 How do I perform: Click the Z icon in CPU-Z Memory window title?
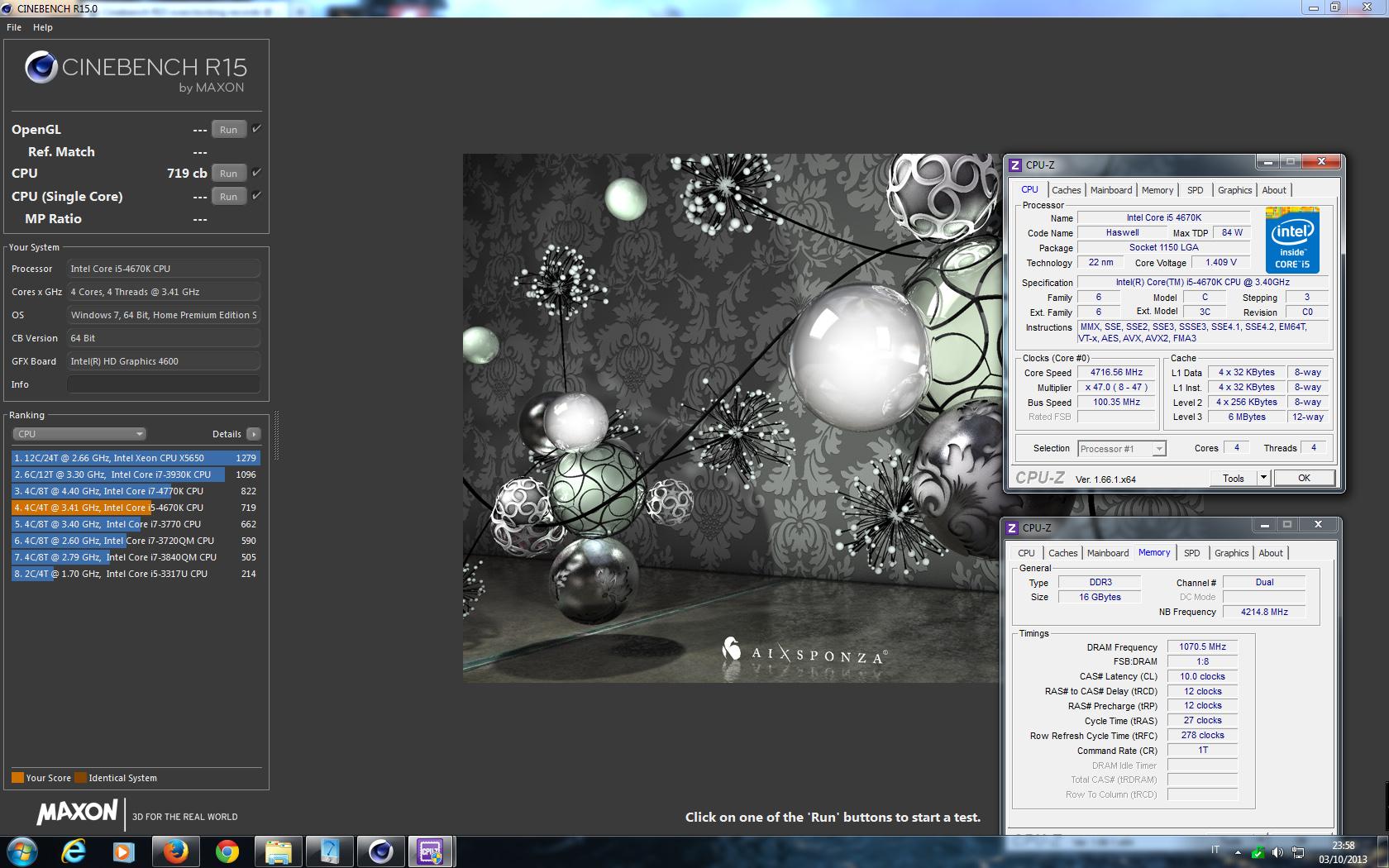pos(1012,528)
